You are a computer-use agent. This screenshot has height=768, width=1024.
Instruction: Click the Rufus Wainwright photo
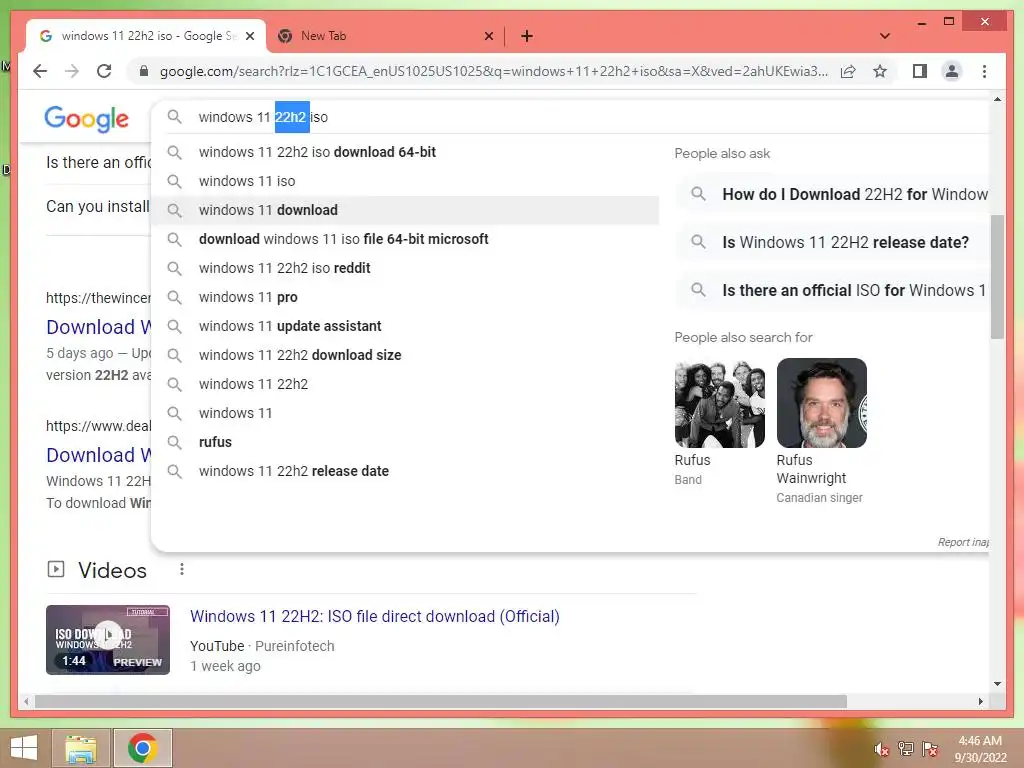point(822,403)
